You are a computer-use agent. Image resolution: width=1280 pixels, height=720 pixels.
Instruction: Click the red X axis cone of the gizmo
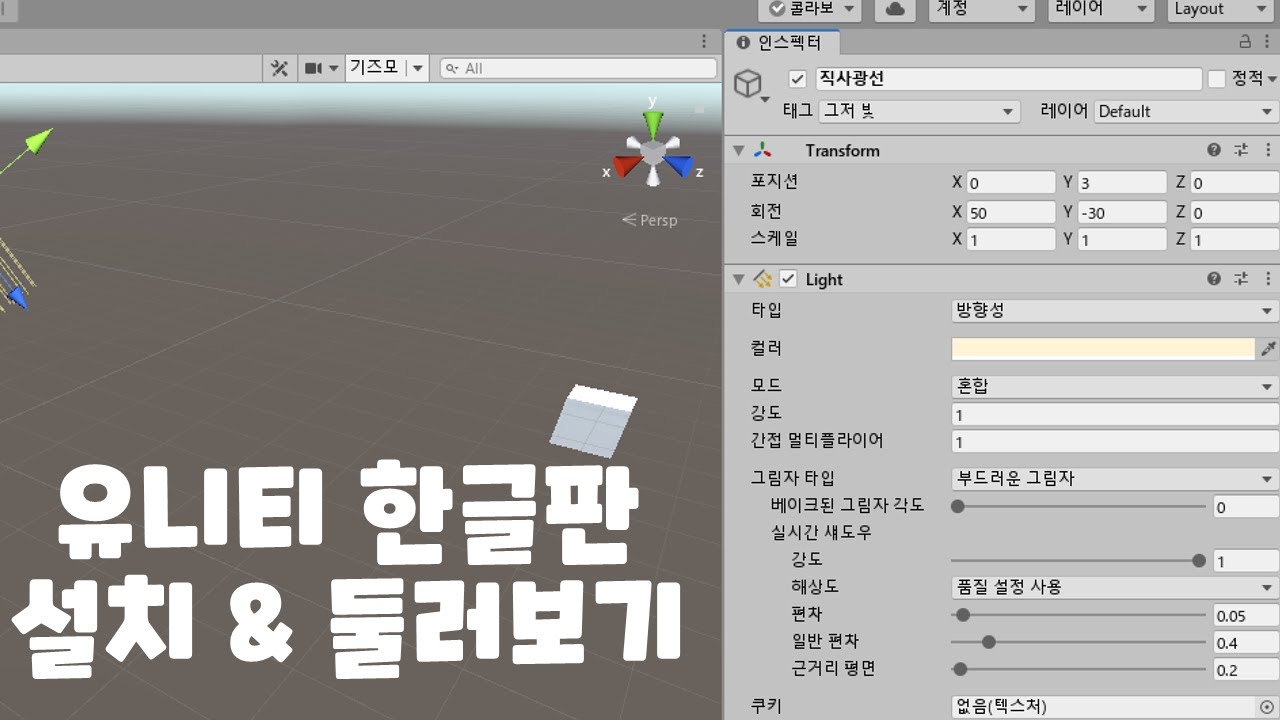point(626,166)
